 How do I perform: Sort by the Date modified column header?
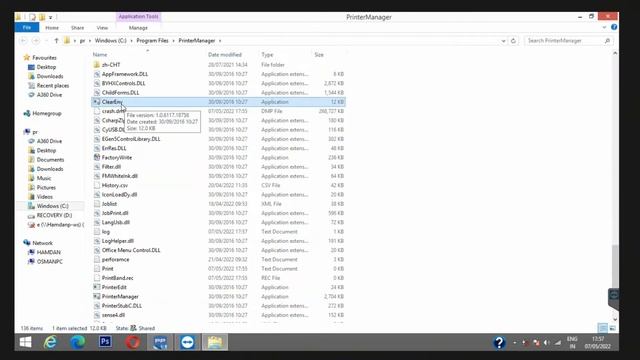(225, 55)
